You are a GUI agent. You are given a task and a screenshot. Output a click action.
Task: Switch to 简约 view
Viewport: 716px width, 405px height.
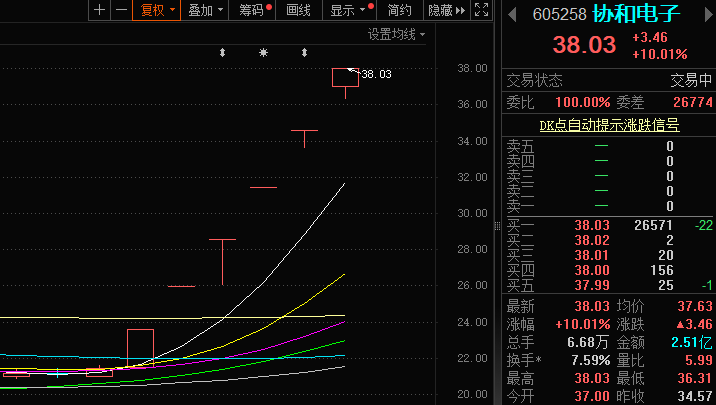click(399, 10)
